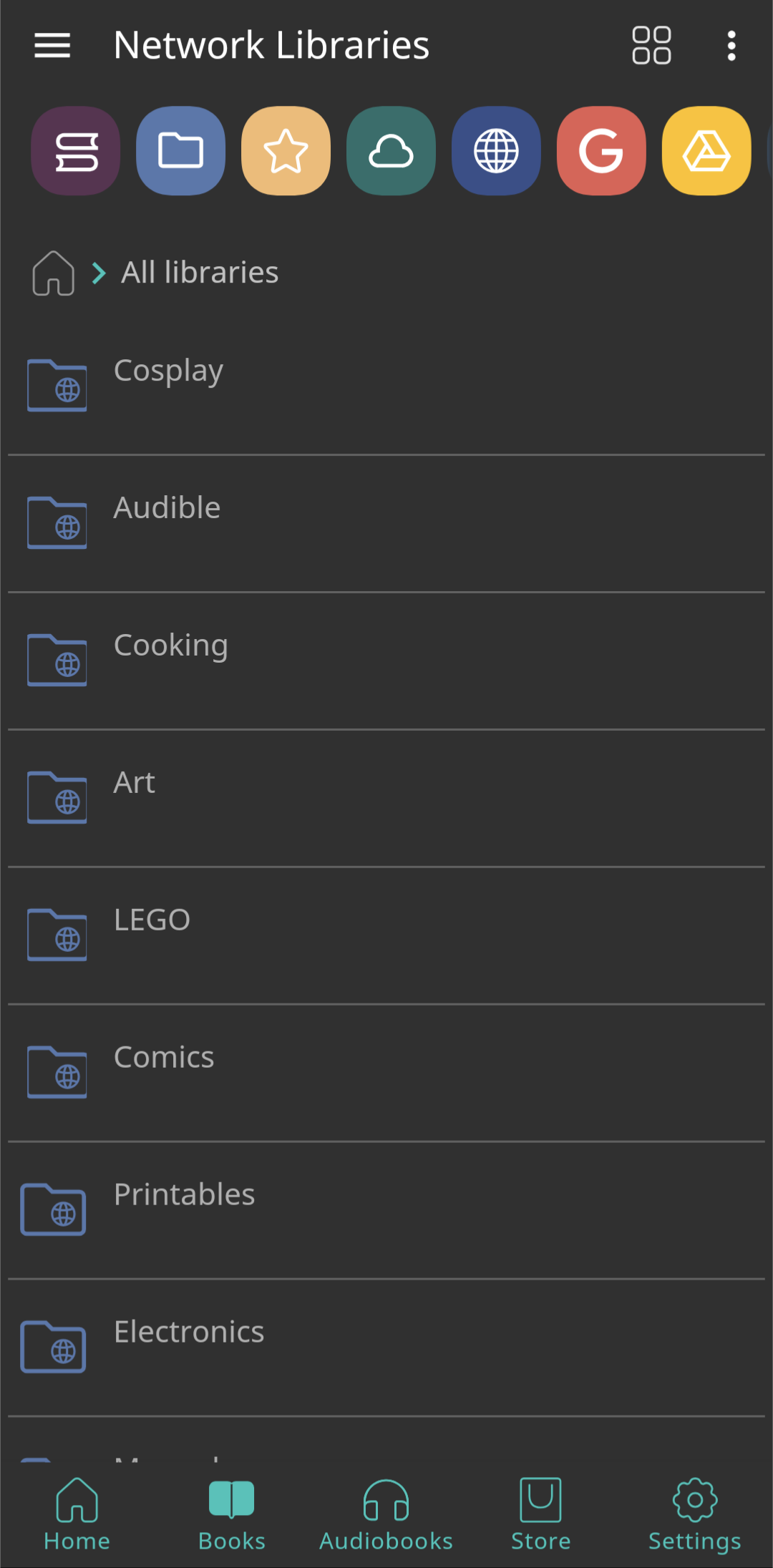Select the globe network libraries shortcut

coord(496,151)
